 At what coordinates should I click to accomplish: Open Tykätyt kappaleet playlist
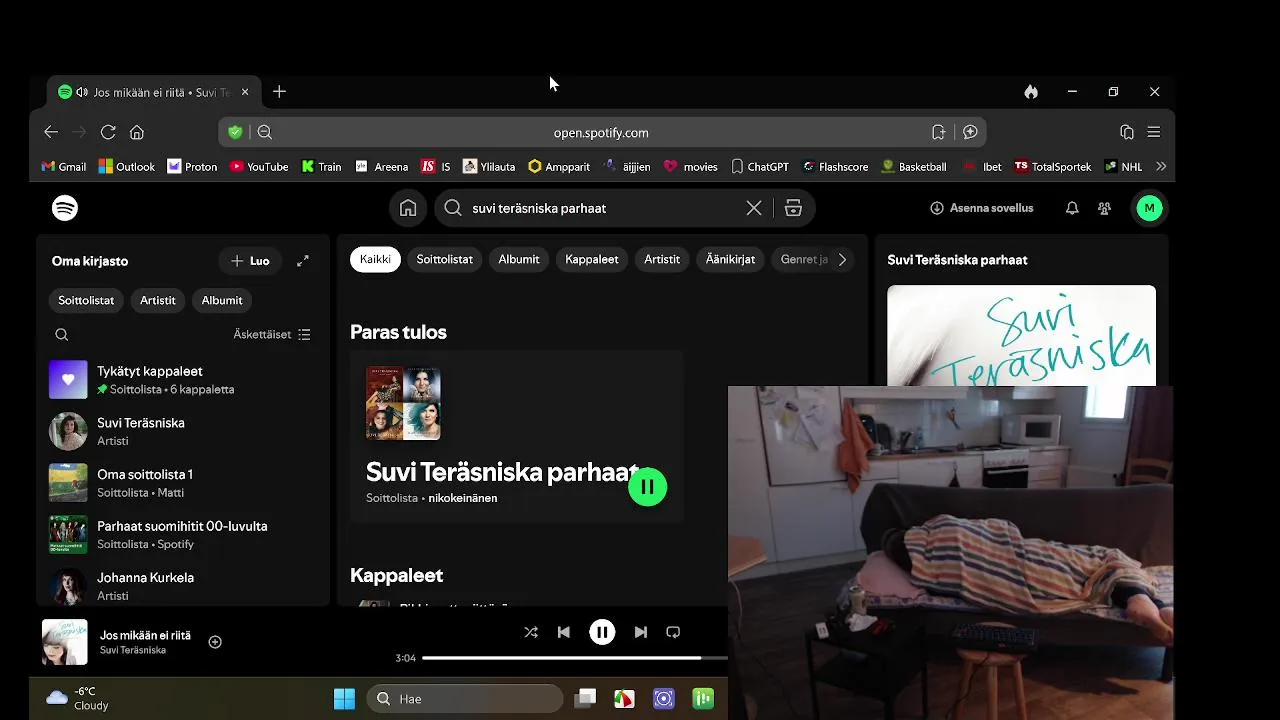(x=183, y=380)
